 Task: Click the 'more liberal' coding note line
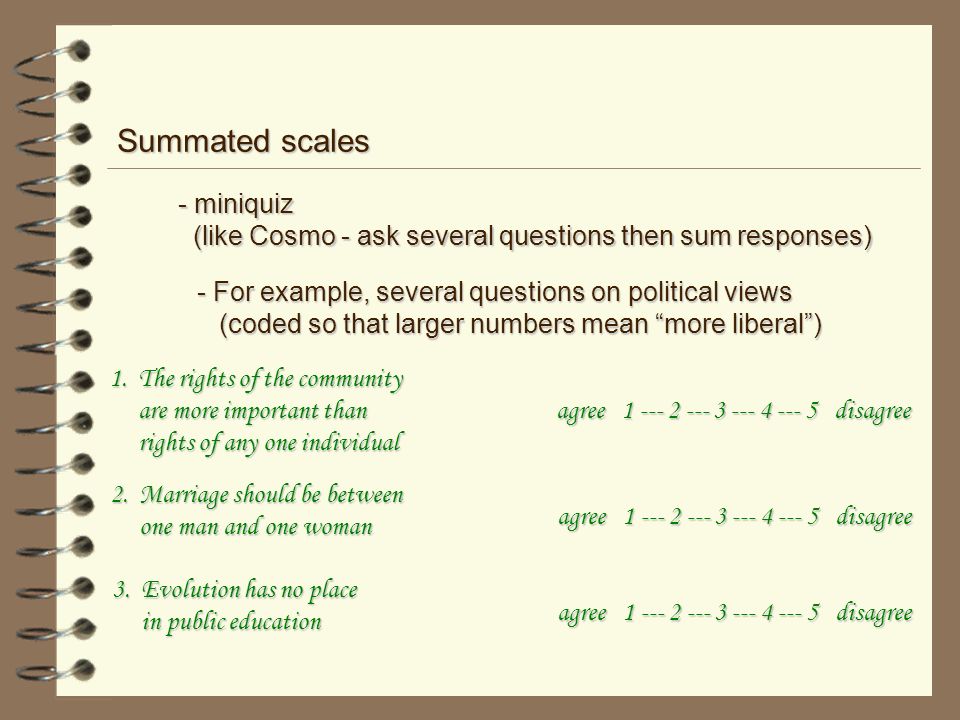(520, 324)
